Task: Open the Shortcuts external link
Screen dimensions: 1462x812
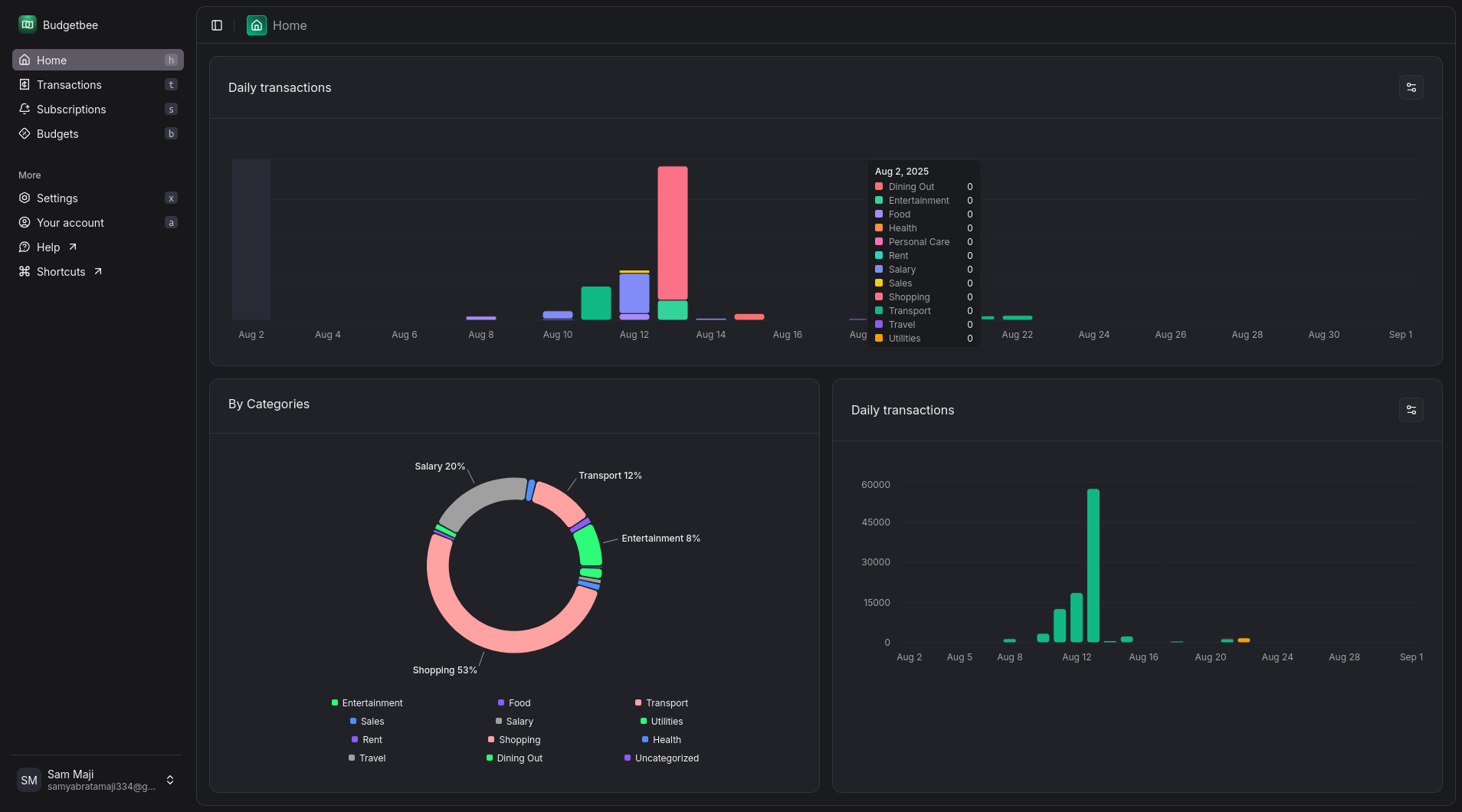Action: [x=61, y=271]
